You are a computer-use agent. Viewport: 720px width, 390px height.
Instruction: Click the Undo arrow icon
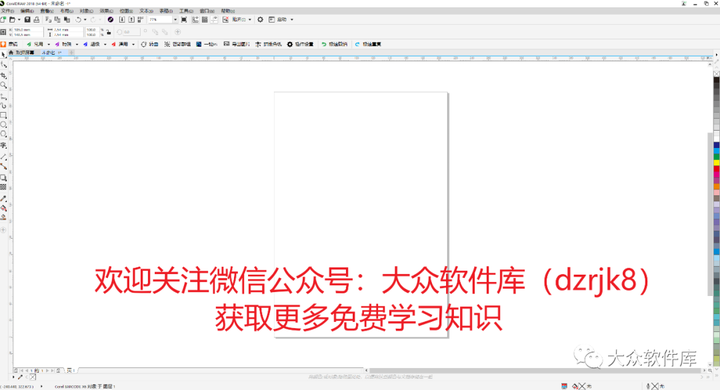coord(78,19)
